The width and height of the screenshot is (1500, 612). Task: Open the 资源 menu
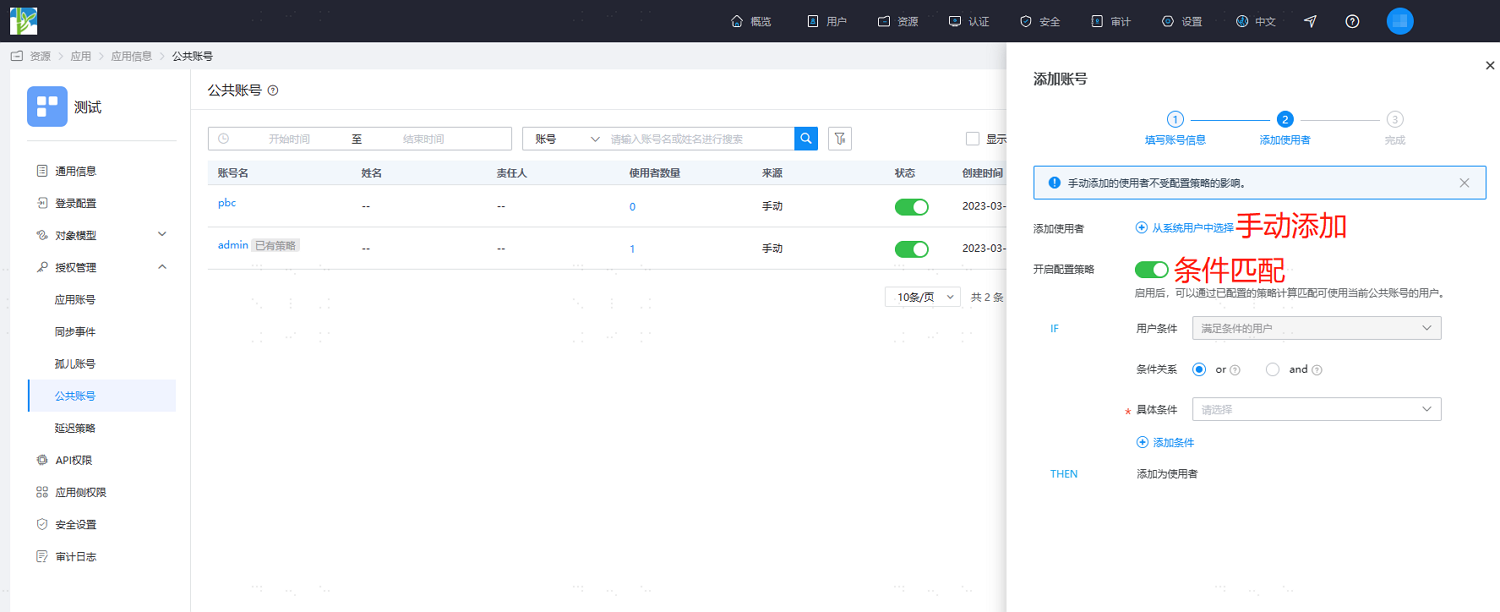898,21
